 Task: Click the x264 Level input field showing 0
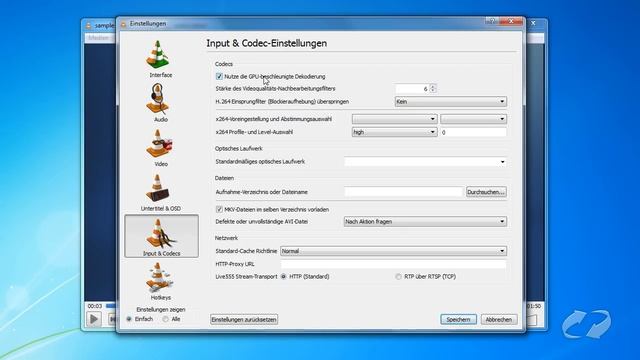pyautogui.click(x=473, y=132)
